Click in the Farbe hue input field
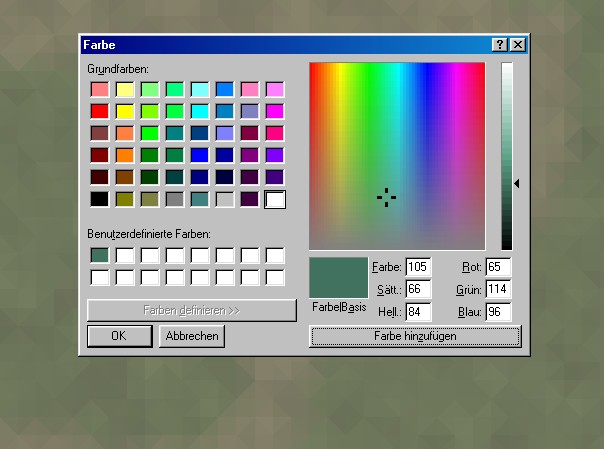 click(417, 267)
